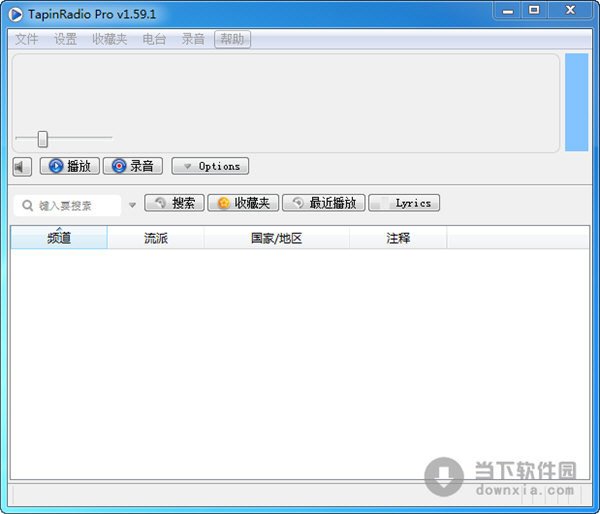Click the volume slider handle
600x514 pixels.
click(x=42, y=139)
